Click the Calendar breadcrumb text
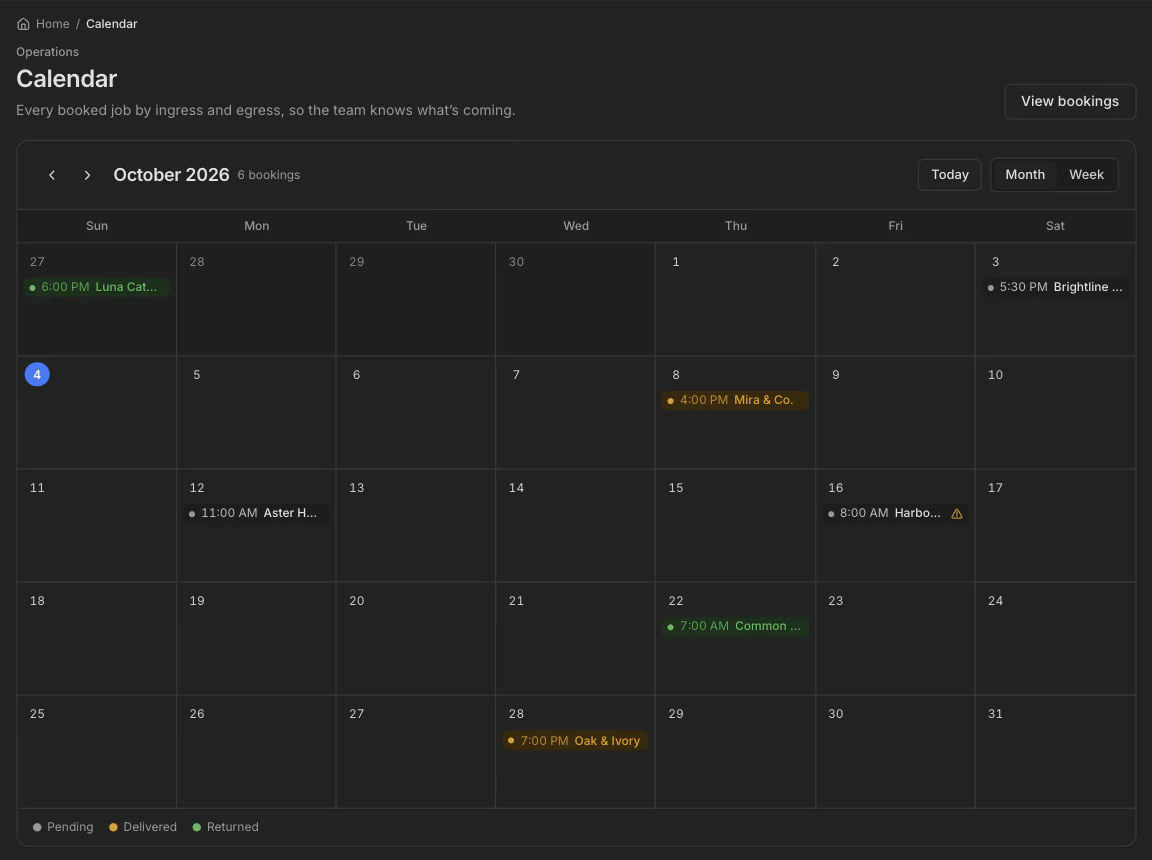This screenshot has width=1152, height=860. [x=112, y=24]
